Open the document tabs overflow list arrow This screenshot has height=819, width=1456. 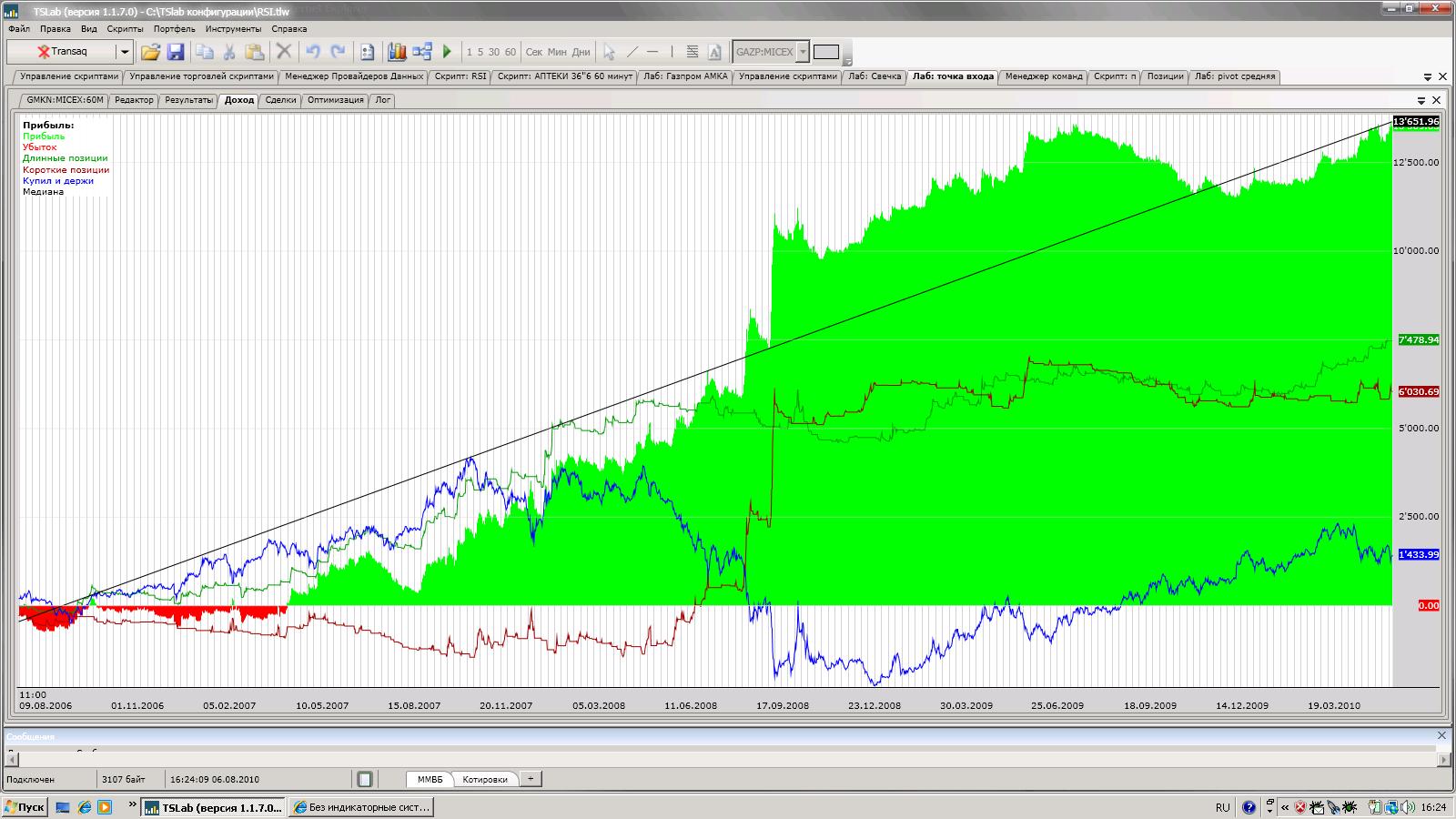pyautogui.click(x=1427, y=77)
